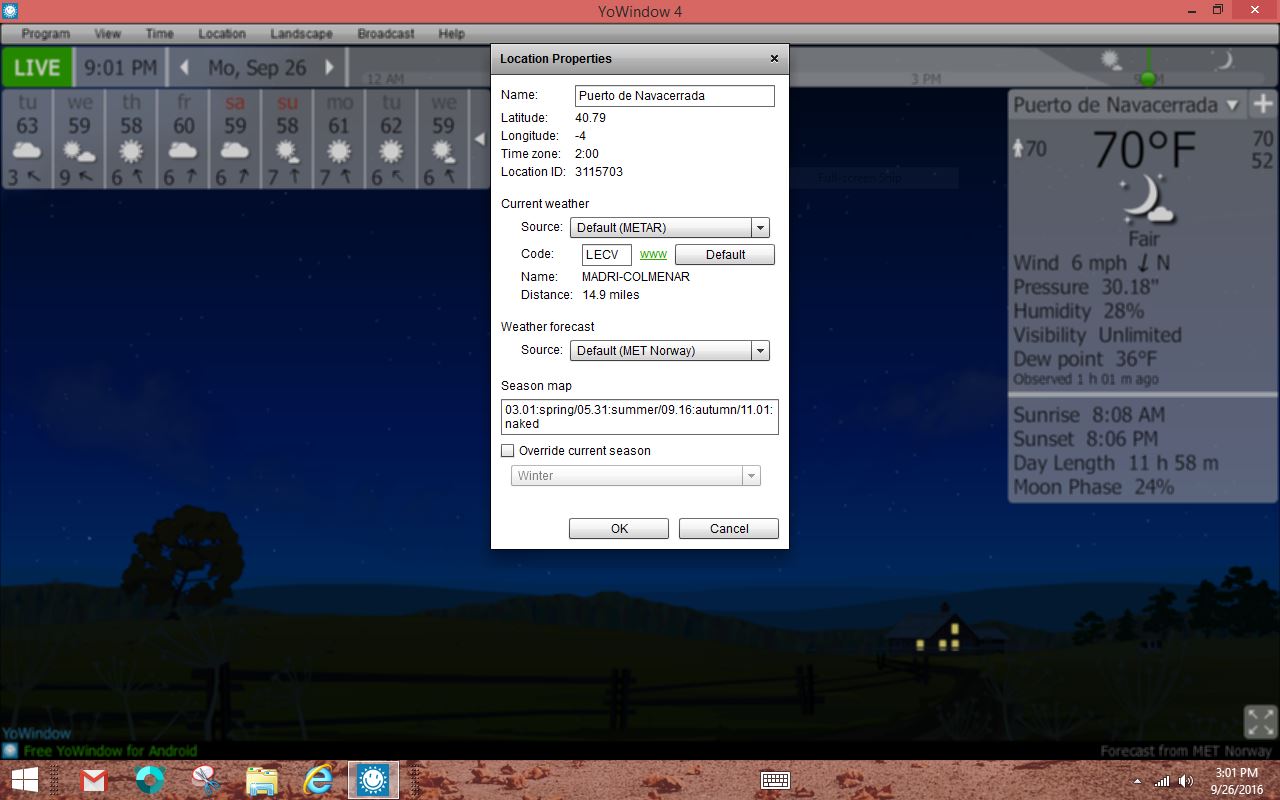Go to next day arrow
Screen dimensions: 1280x800
tap(329, 68)
